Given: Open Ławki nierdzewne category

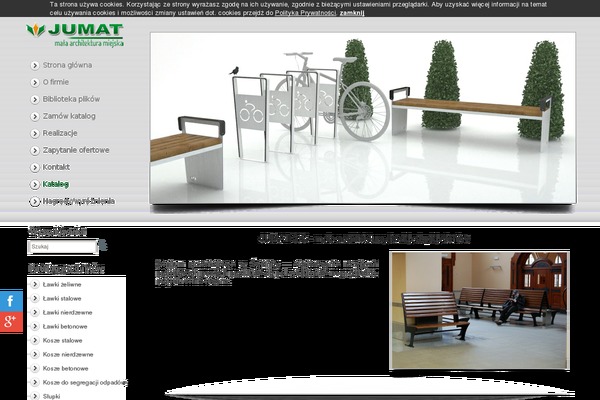Looking at the screenshot, I should click(67, 312).
